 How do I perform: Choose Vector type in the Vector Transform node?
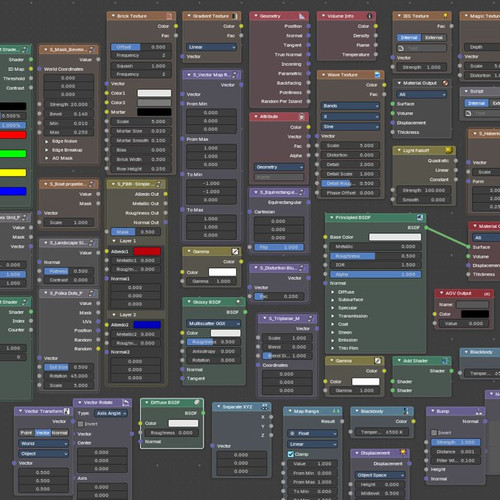pyautogui.click(x=43, y=433)
